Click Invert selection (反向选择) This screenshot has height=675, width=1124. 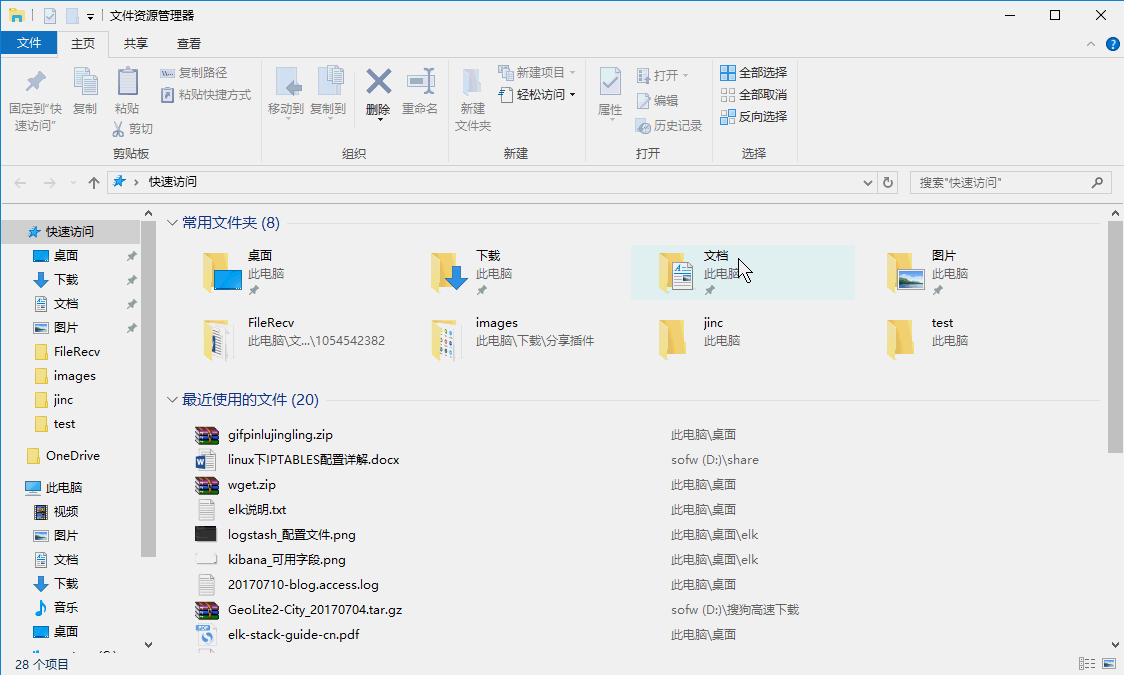(x=753, y=117)
